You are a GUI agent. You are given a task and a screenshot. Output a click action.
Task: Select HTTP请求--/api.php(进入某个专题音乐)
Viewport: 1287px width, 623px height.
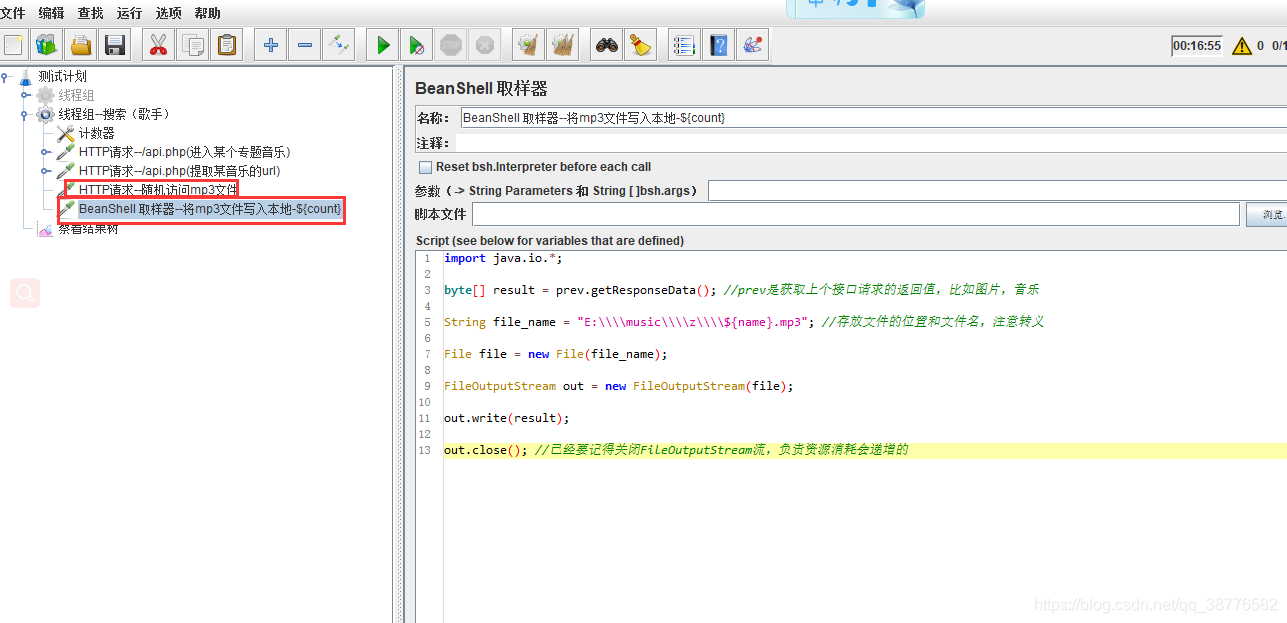[x=185, y=152]
